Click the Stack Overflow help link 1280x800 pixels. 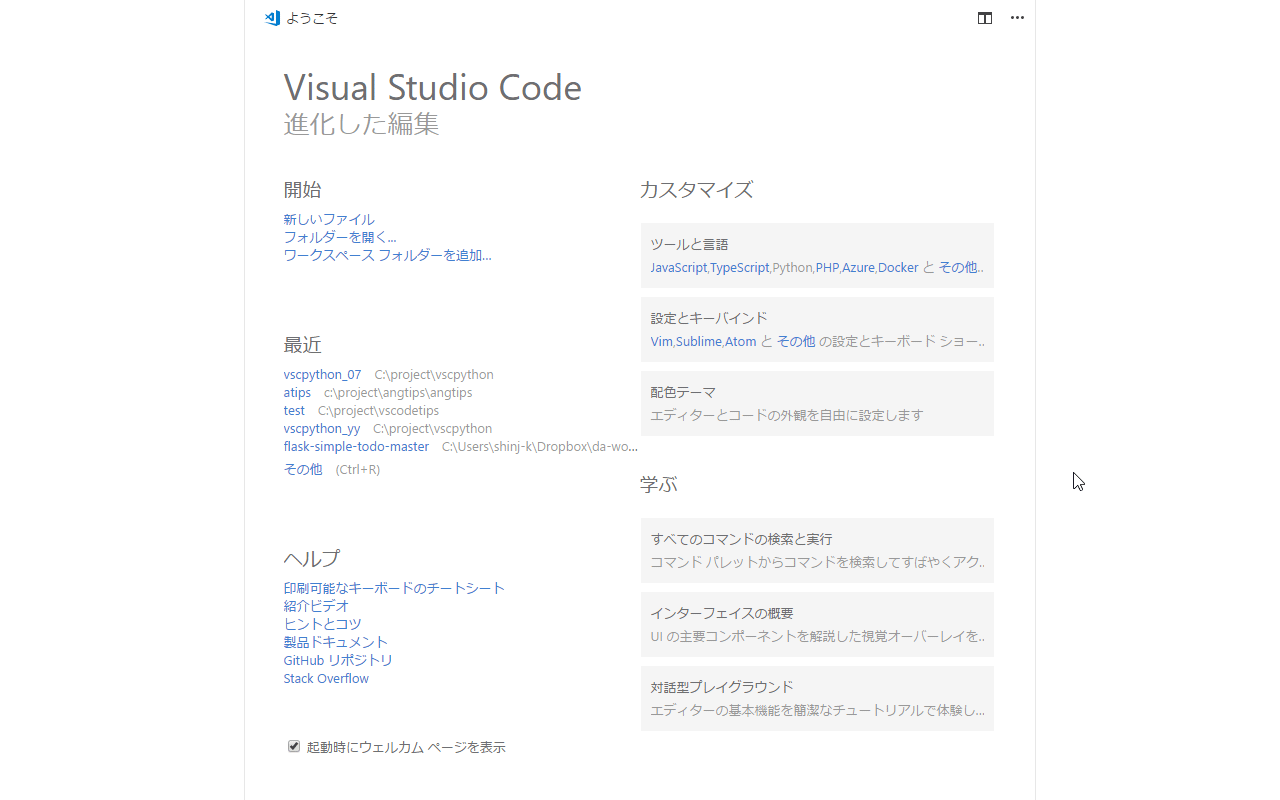[x=326, y=678]
